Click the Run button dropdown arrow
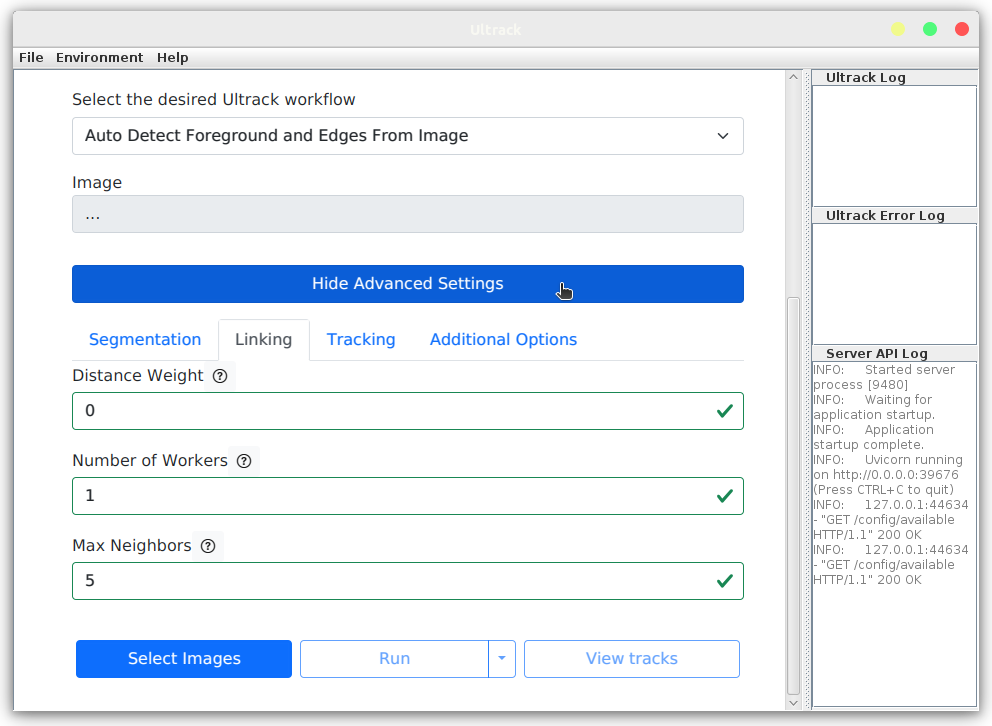Image resolution: width=992 pixels, height=726 pixels. point(502,658)
